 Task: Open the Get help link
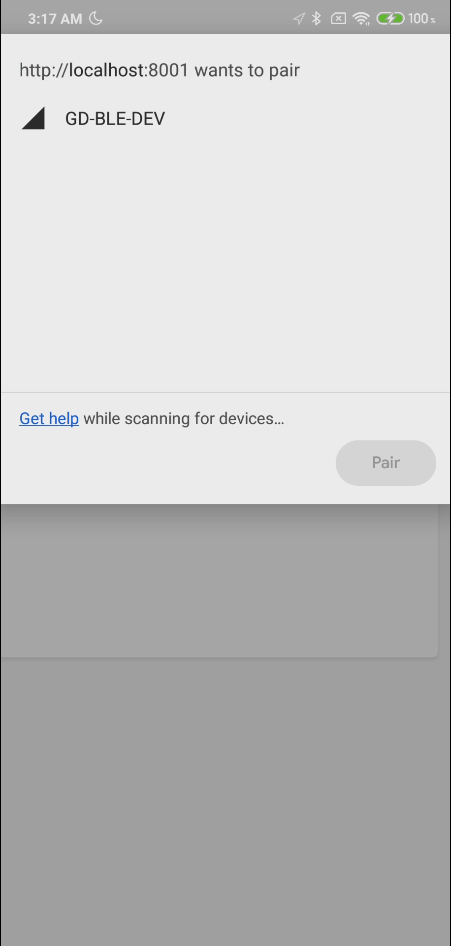point(49,419)
